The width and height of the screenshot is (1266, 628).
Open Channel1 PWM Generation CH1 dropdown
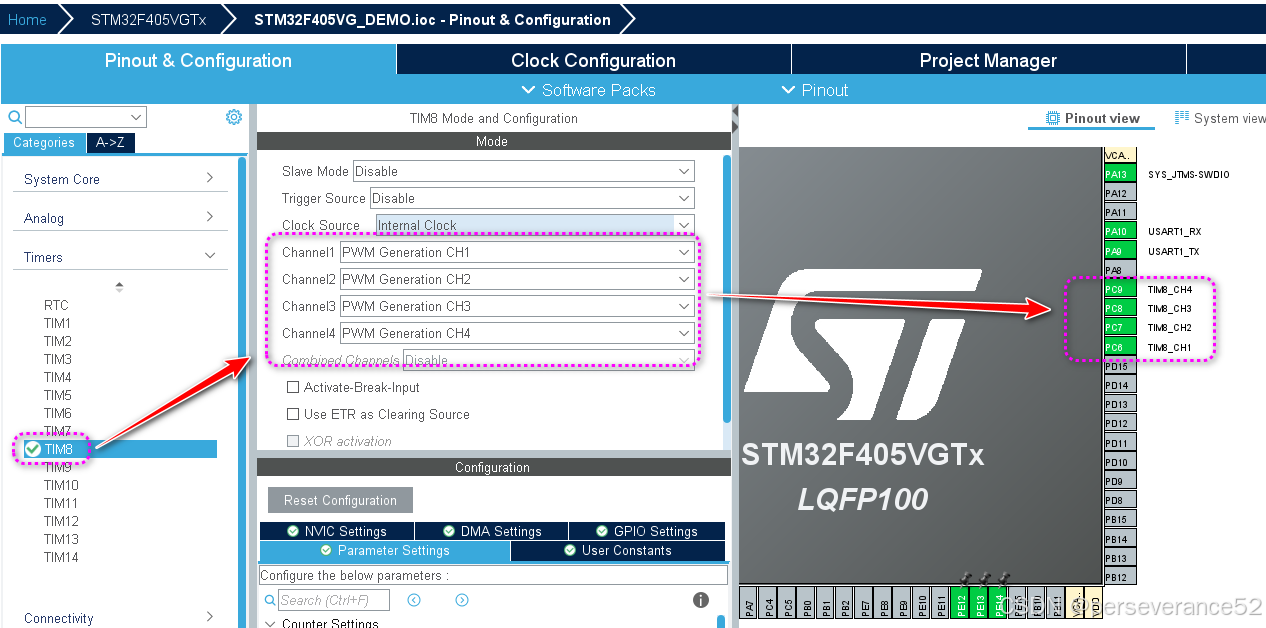click(517, 252)
